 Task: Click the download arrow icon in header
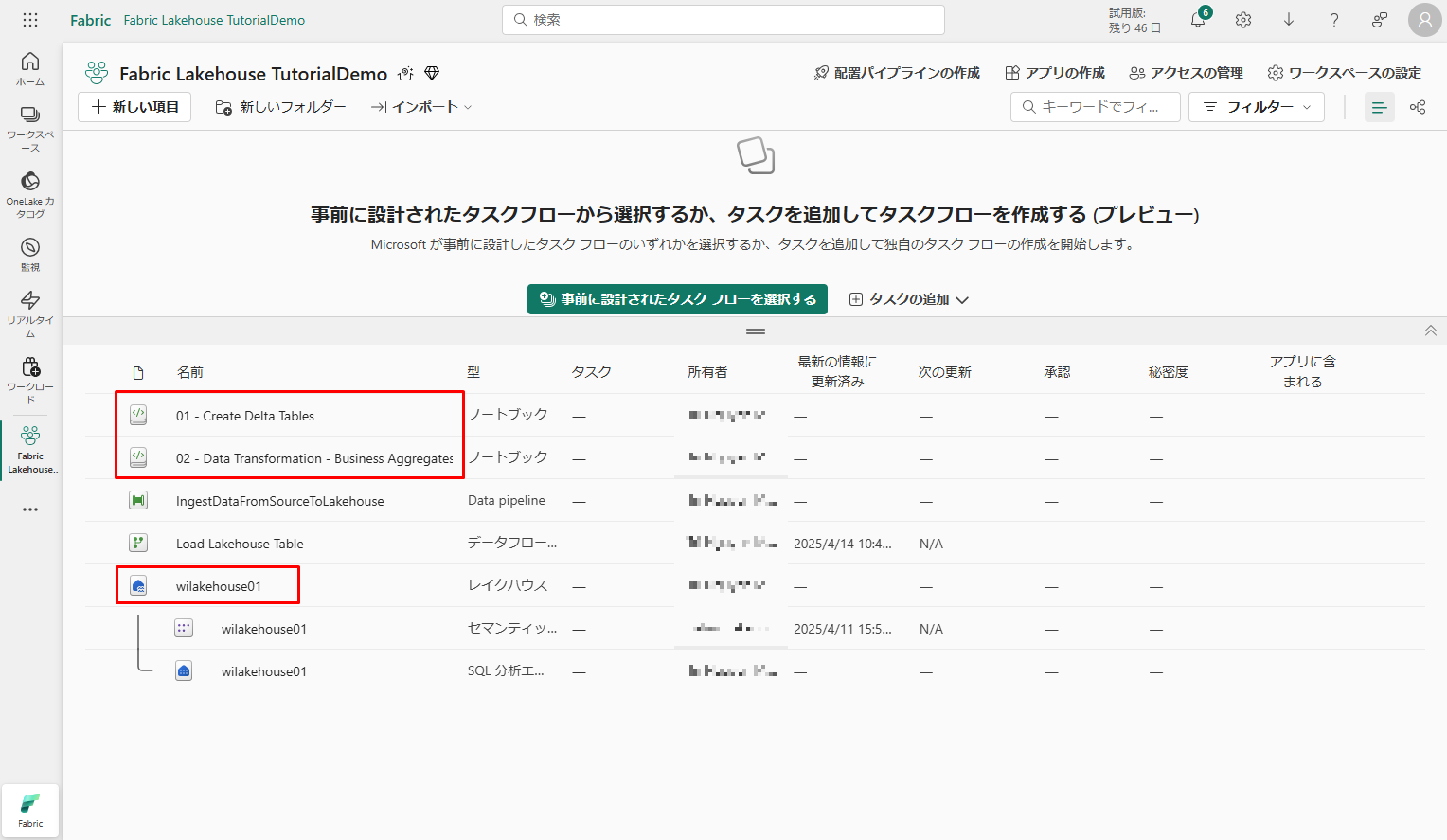[1289, 20]
